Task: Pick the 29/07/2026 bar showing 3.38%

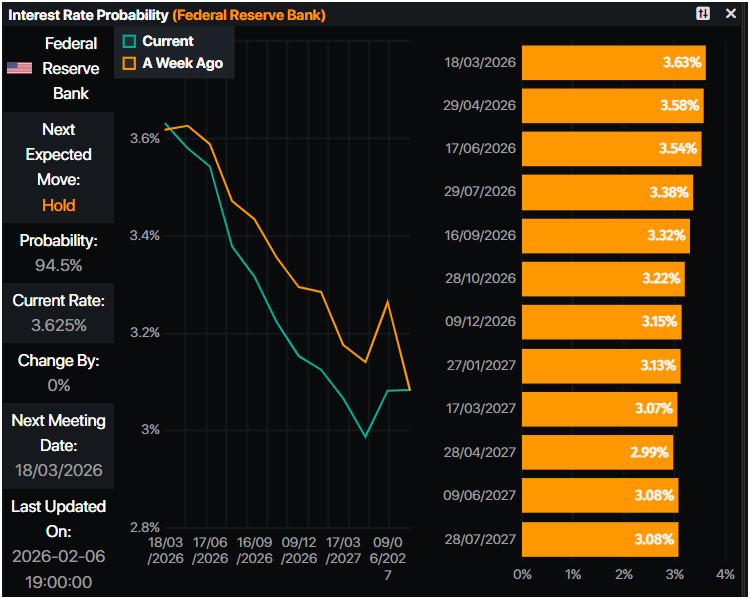Action: 607,192
